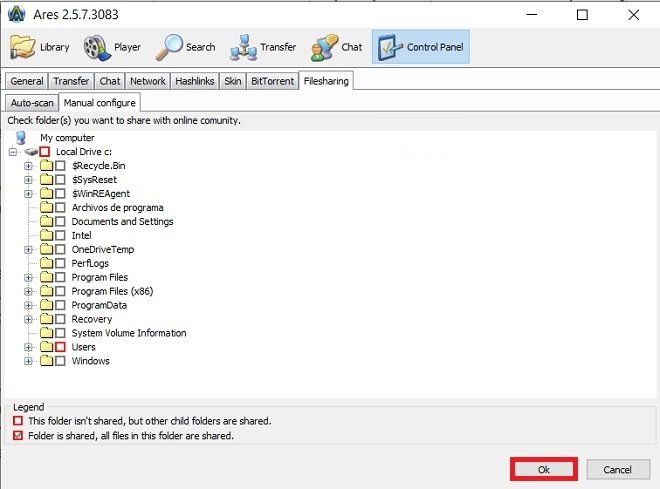Check the $Recycle.Bin share checkbox

tap(60, 165)
